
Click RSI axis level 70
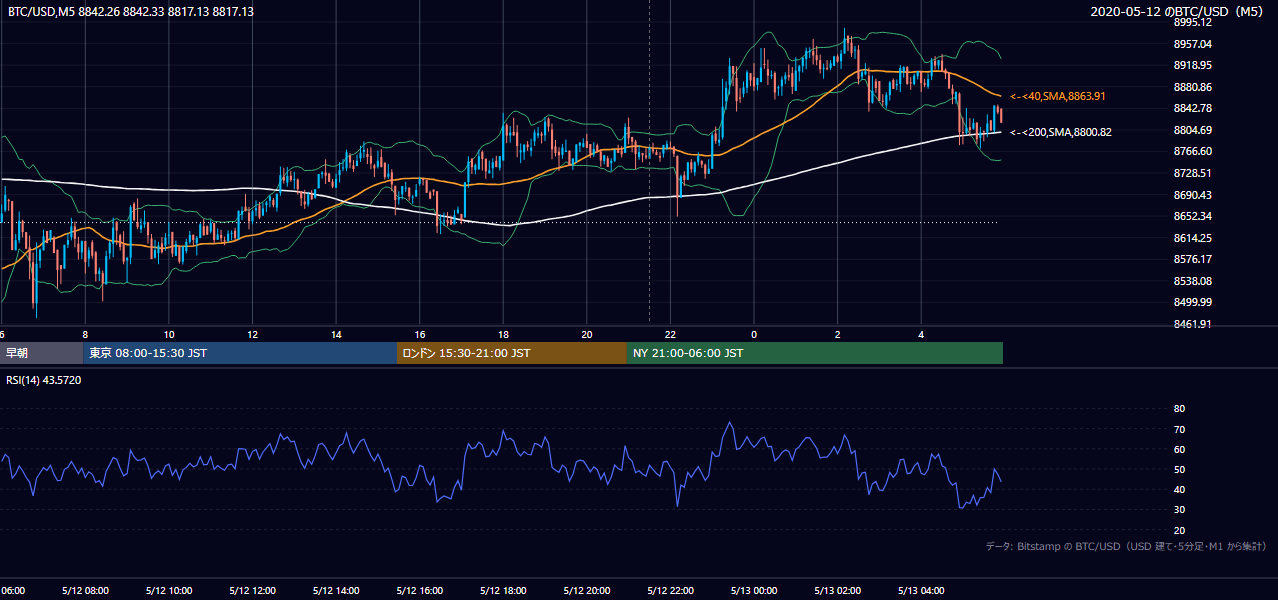tap(1179, 429)
